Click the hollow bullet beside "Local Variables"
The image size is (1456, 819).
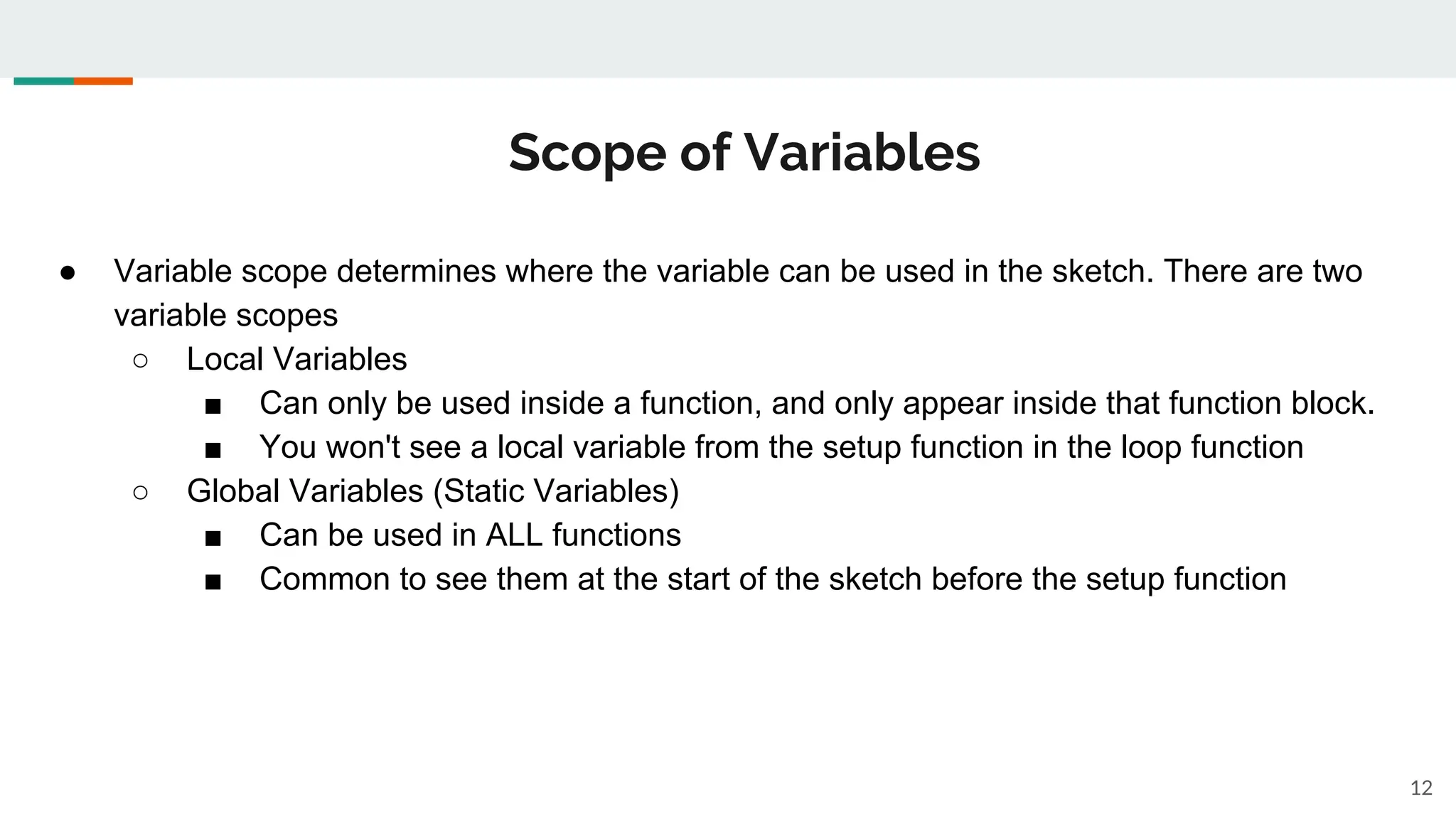(x=140, y=361)
